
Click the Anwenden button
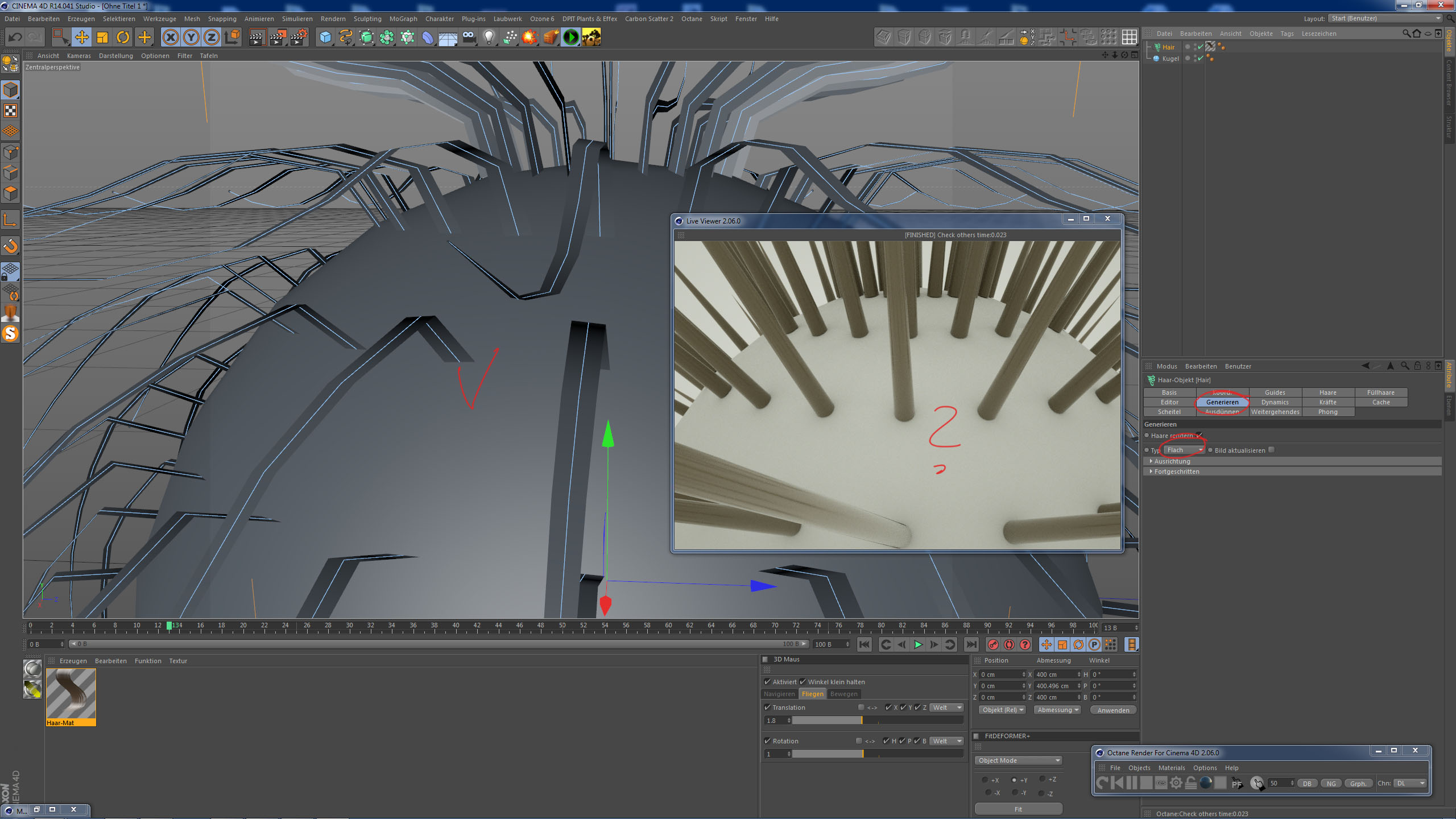pos(1113,710)
